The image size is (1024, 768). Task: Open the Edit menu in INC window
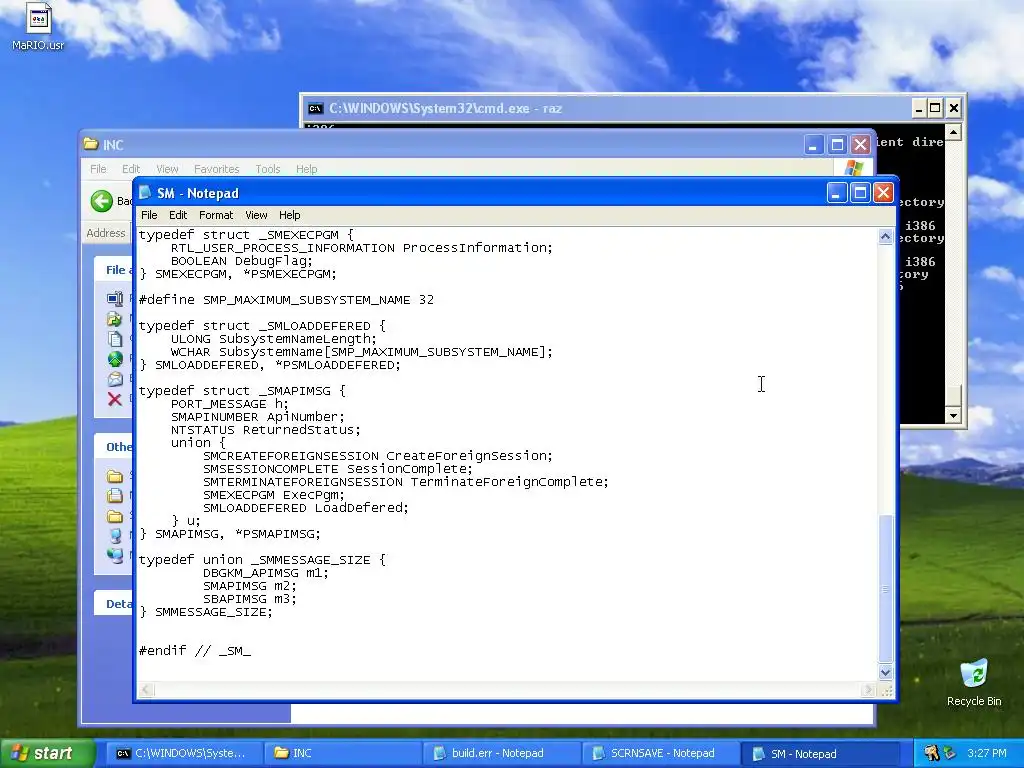(x=131, y=168)
